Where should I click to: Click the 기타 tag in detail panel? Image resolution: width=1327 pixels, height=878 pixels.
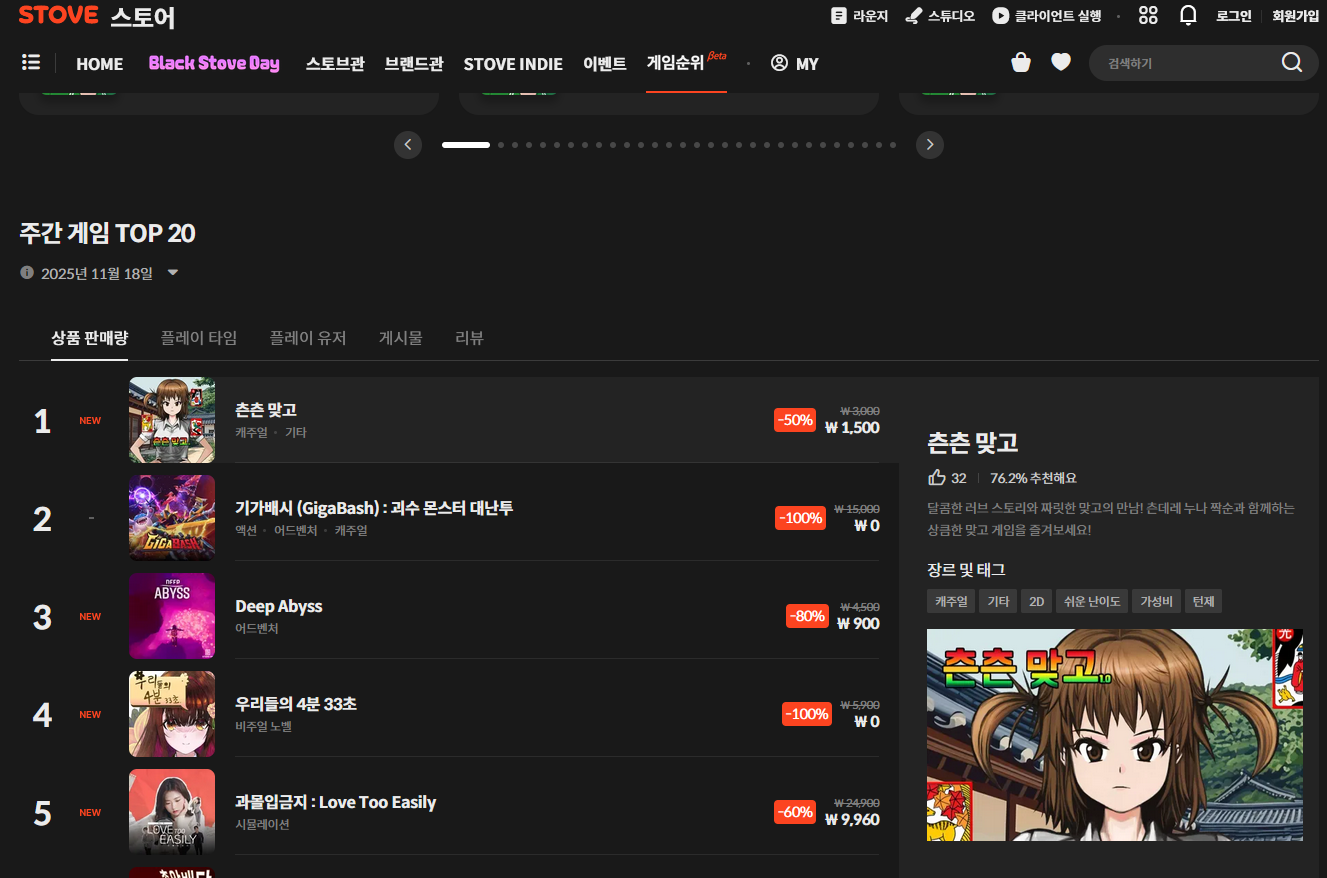click(998, 601)
